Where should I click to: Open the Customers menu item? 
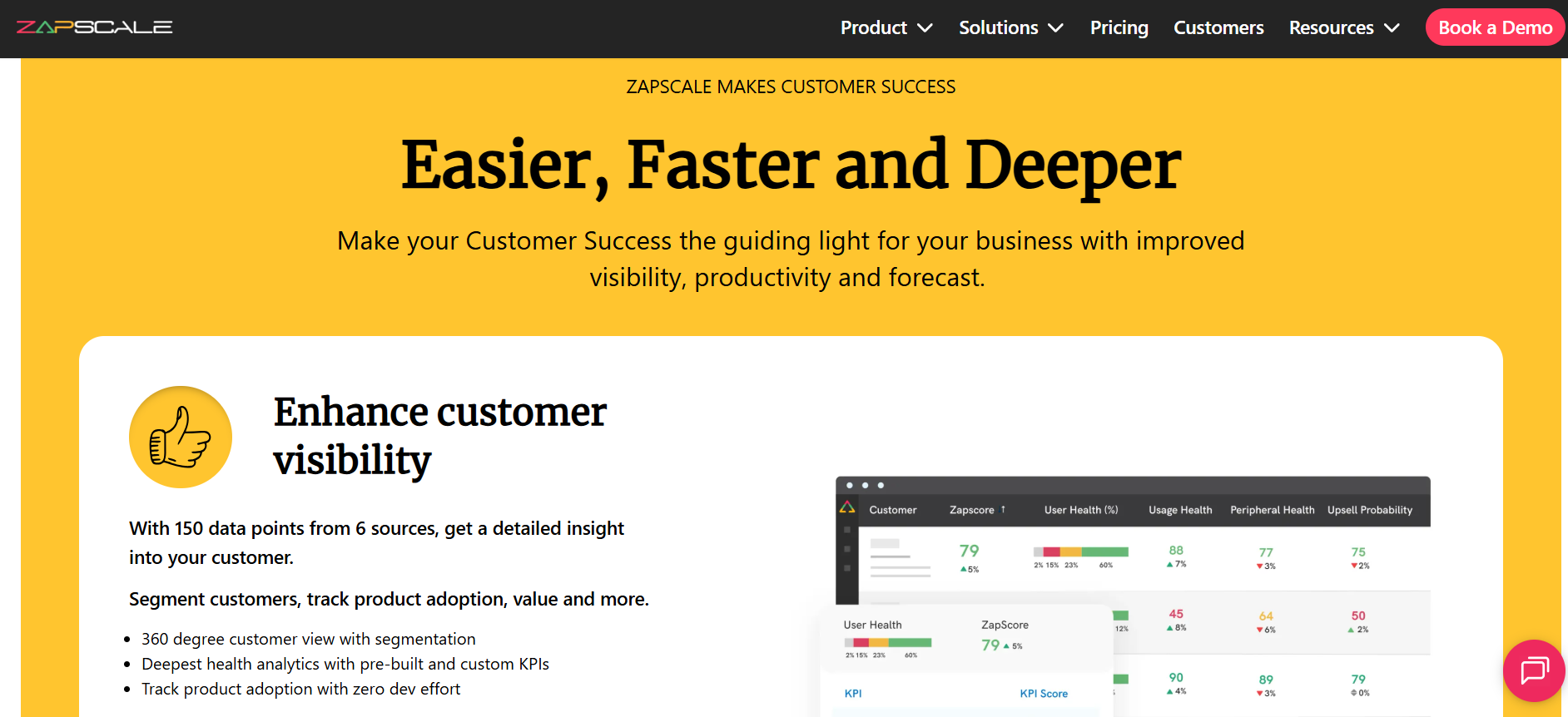tap(1218, 28)
